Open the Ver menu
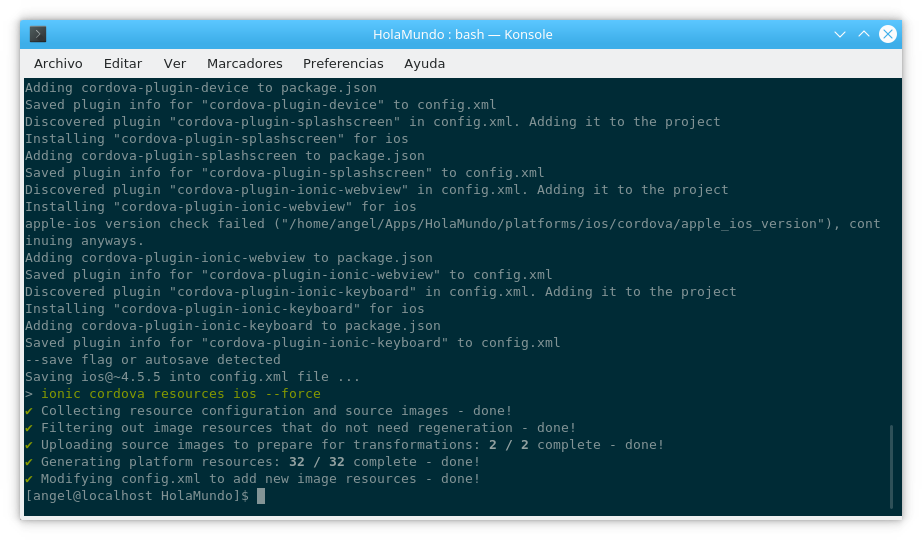This screenshot has height=540, width=922. point(175,63)
